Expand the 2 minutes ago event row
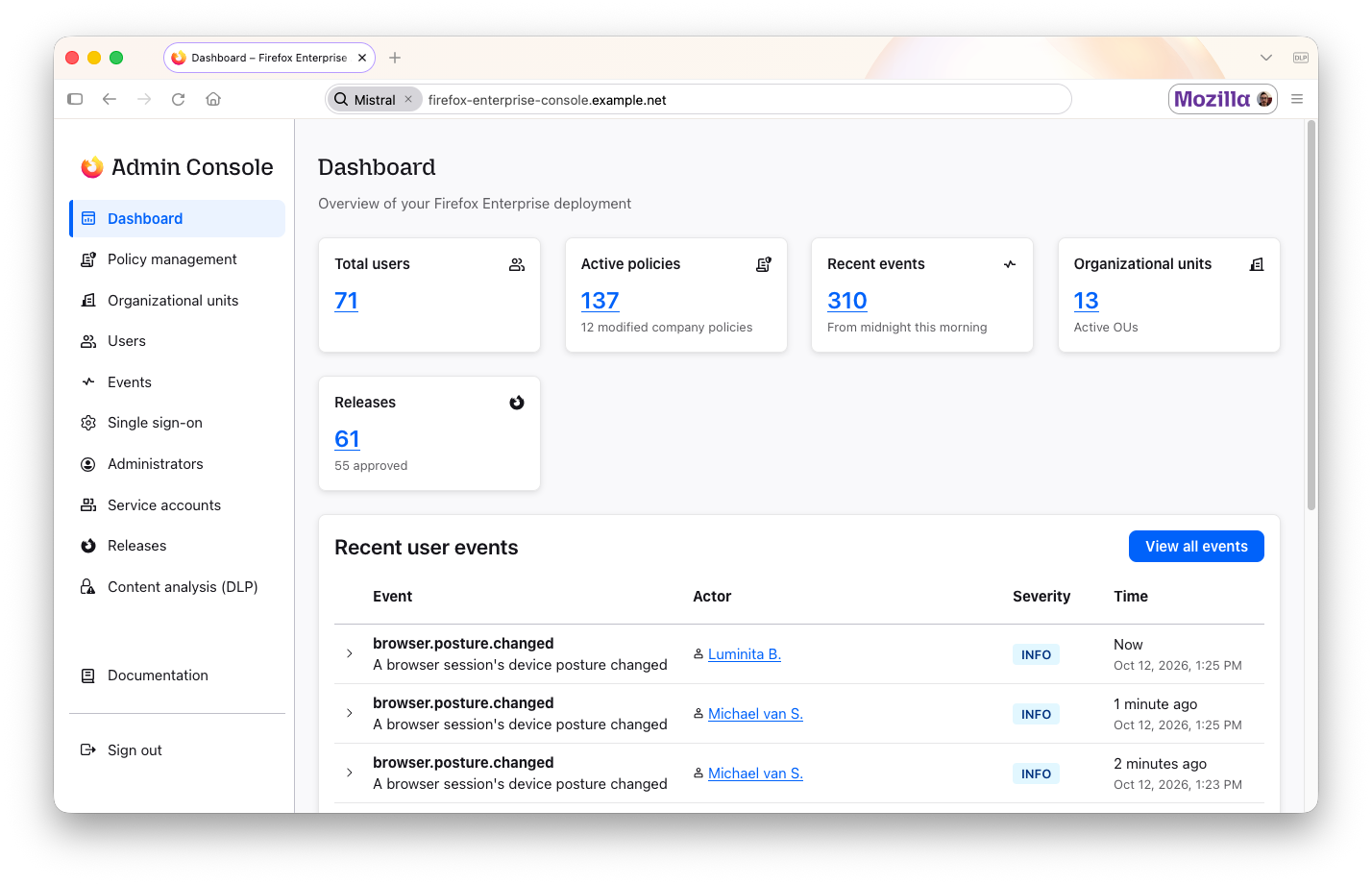This screenshot has width=1372, height=884. (350, 773)
